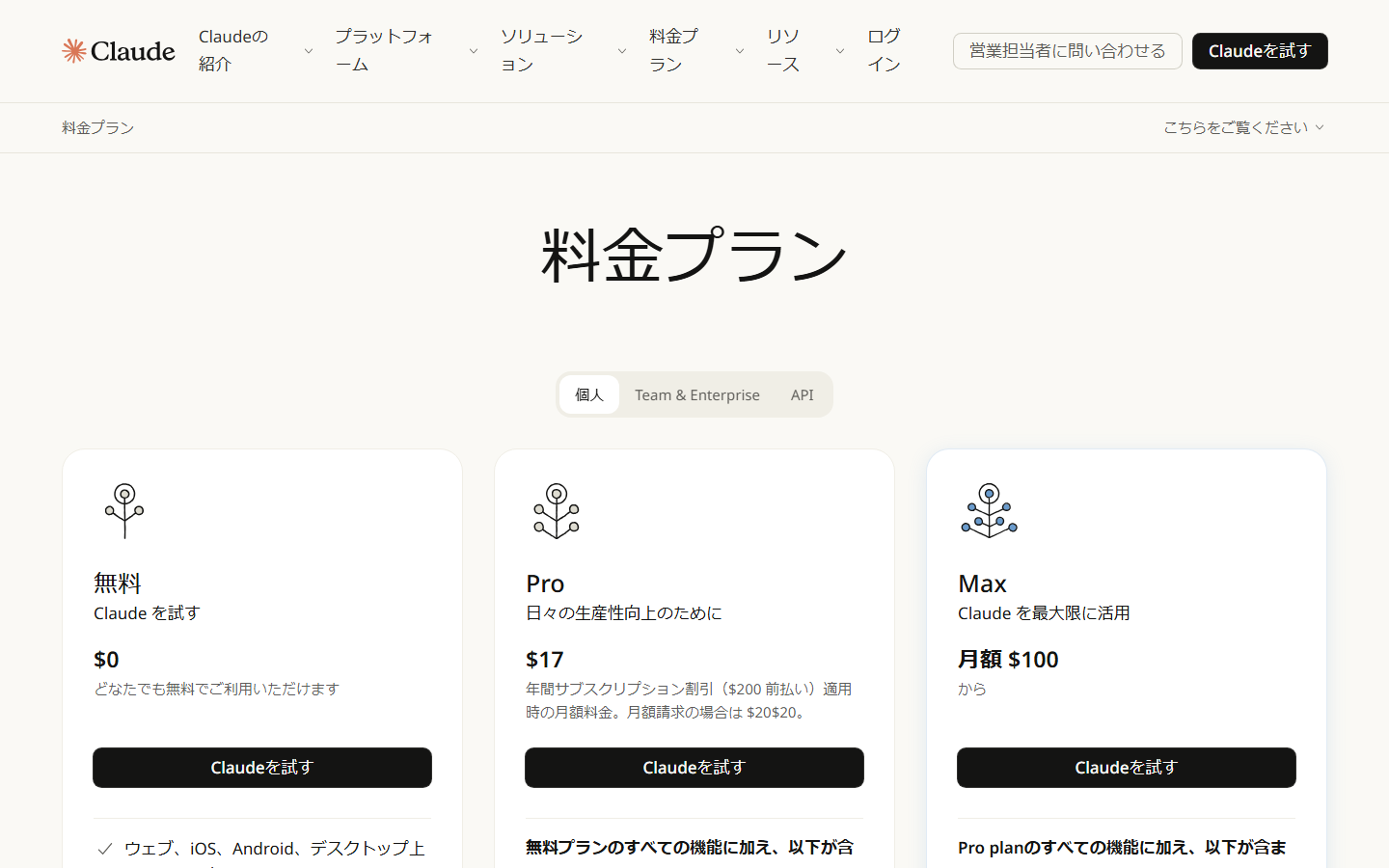
Task: Click the Pro plan title
Action: [x=545, y=583]
